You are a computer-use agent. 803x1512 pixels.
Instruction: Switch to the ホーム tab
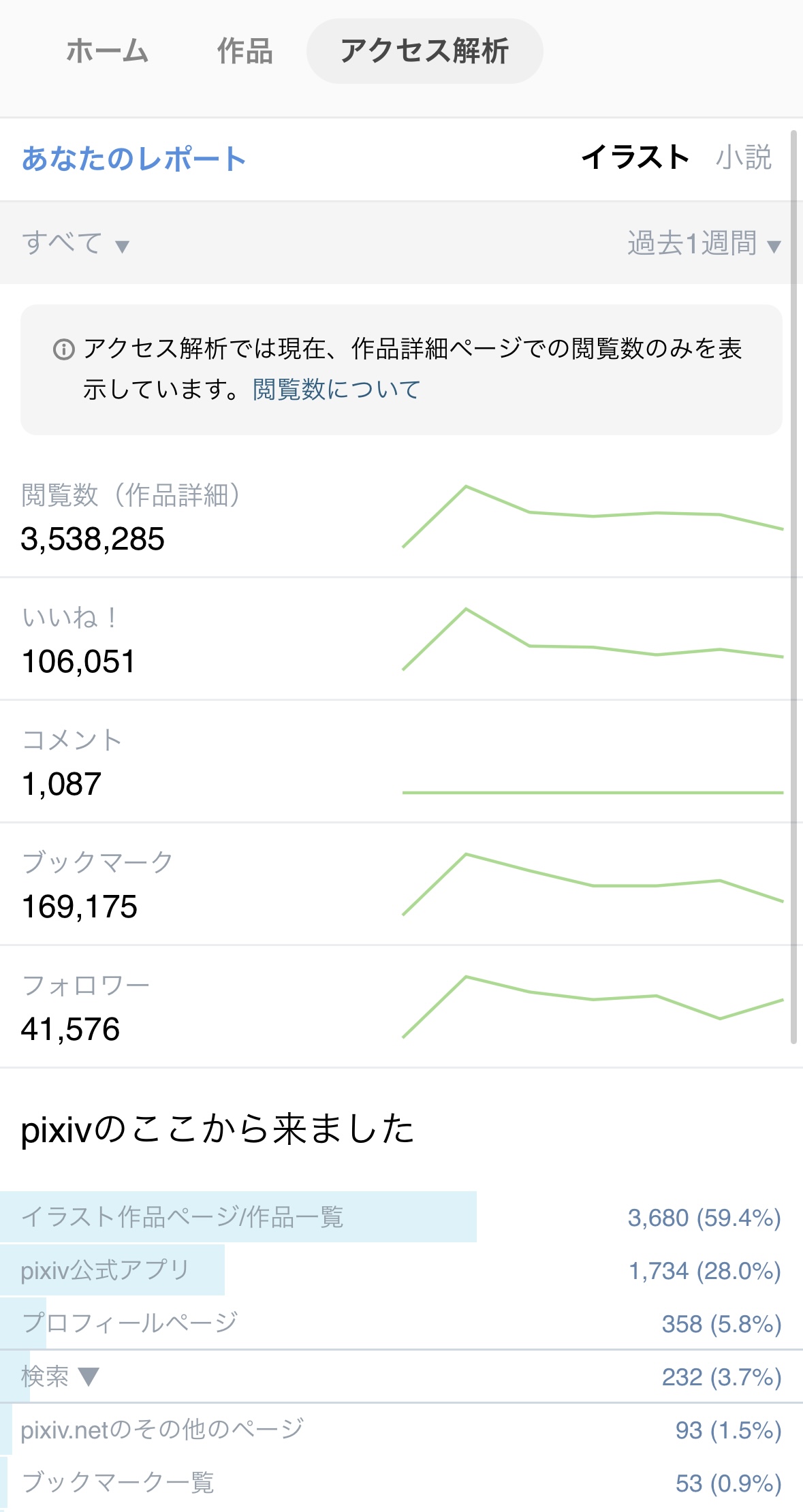coord(108,52)
